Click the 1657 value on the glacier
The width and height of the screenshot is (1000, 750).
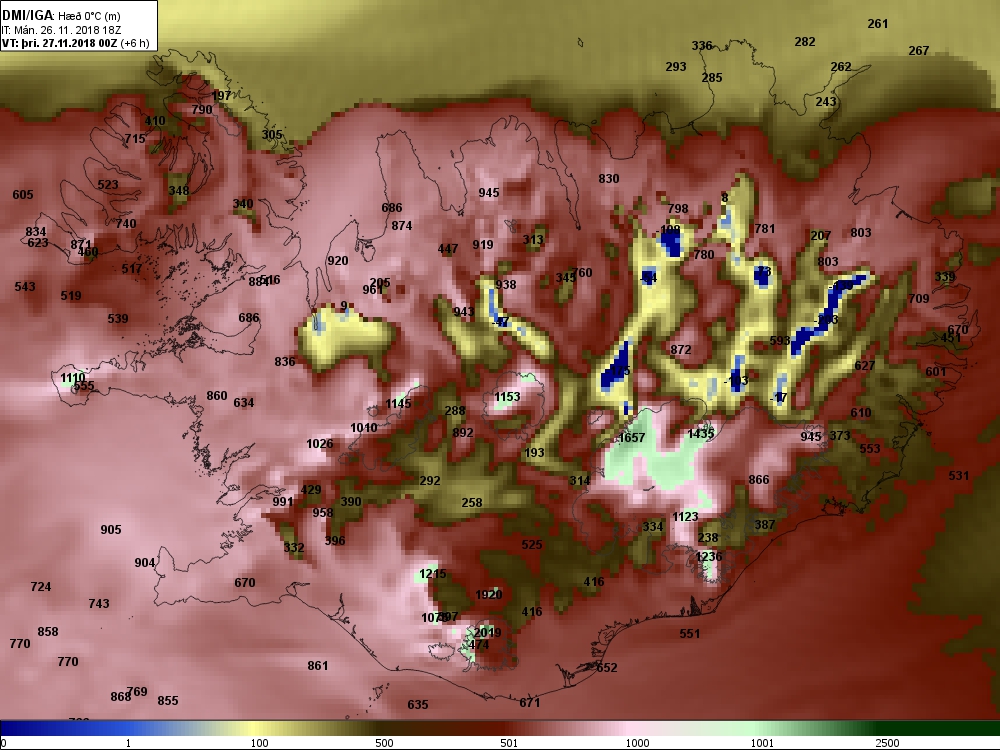[632, 438]
